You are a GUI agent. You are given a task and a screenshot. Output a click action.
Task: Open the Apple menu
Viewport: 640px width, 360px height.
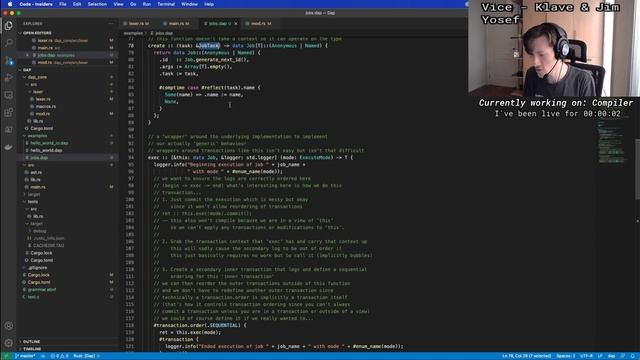pyautogui.click(x=10, y=4)
